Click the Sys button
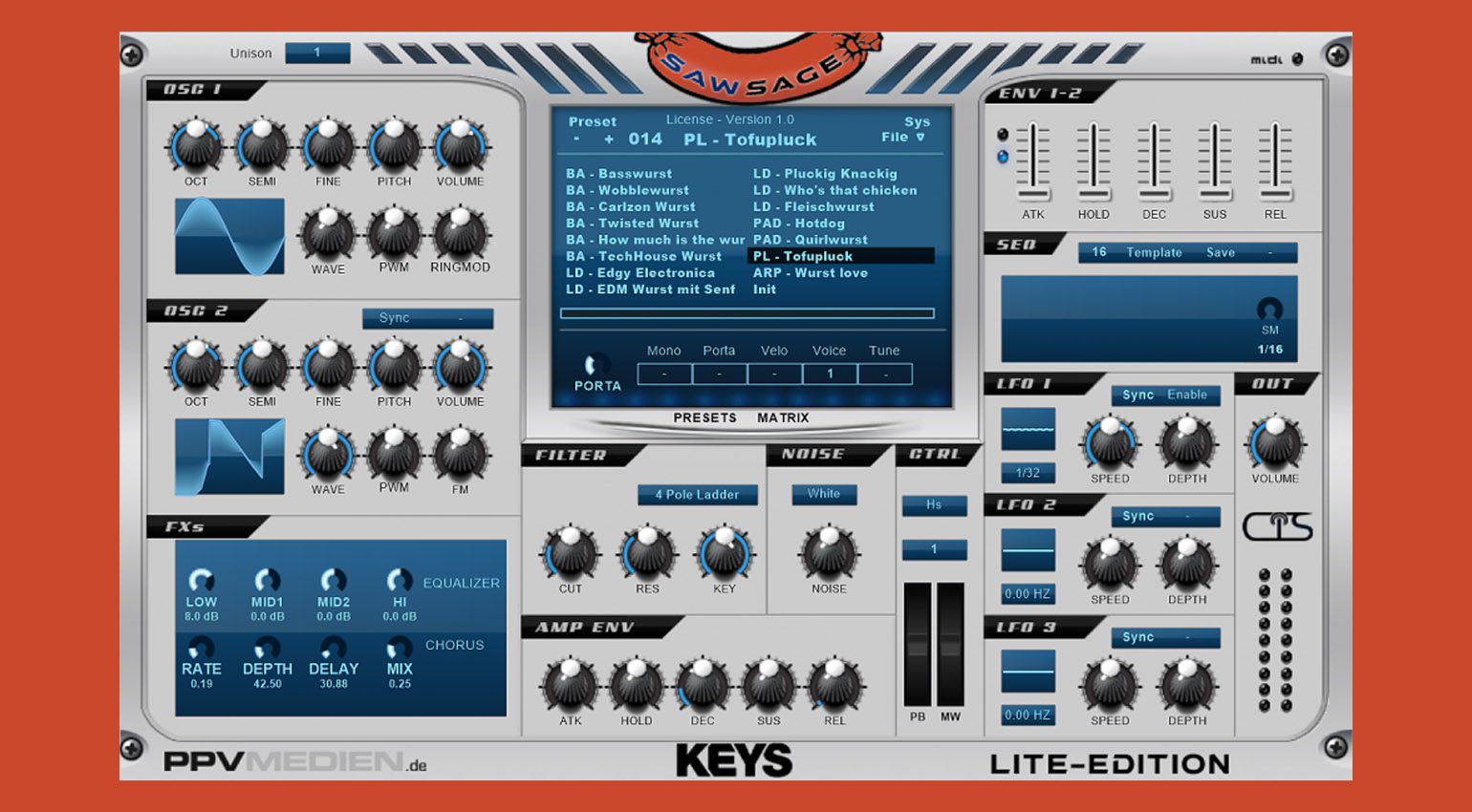Viewport: 1472px width, 812px height. 918,121
